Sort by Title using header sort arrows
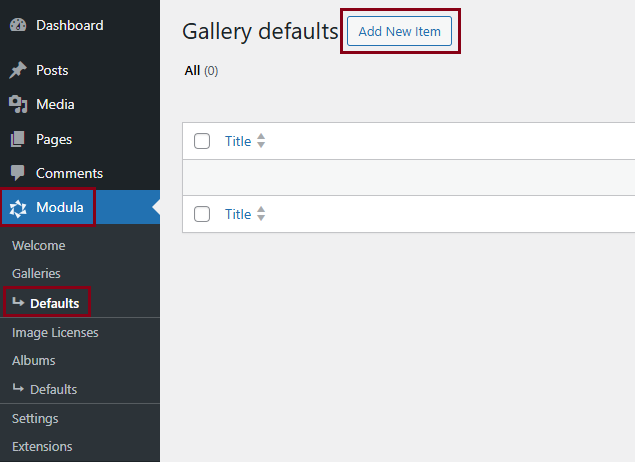Screen dimensions: 635x462 (261, 141)
